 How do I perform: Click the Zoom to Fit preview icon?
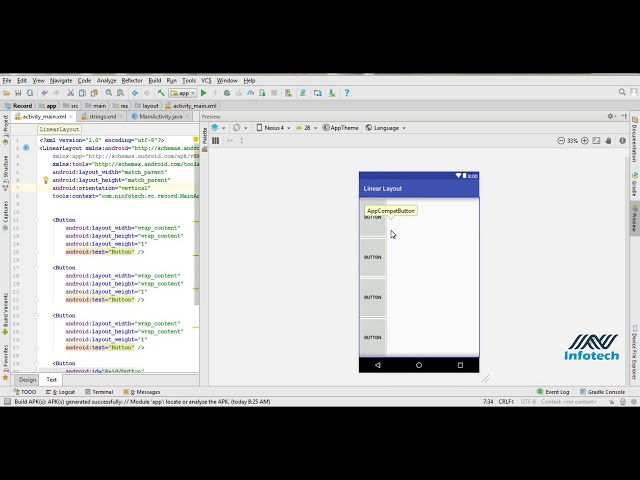pyautogui.click(x=596, y=140)
